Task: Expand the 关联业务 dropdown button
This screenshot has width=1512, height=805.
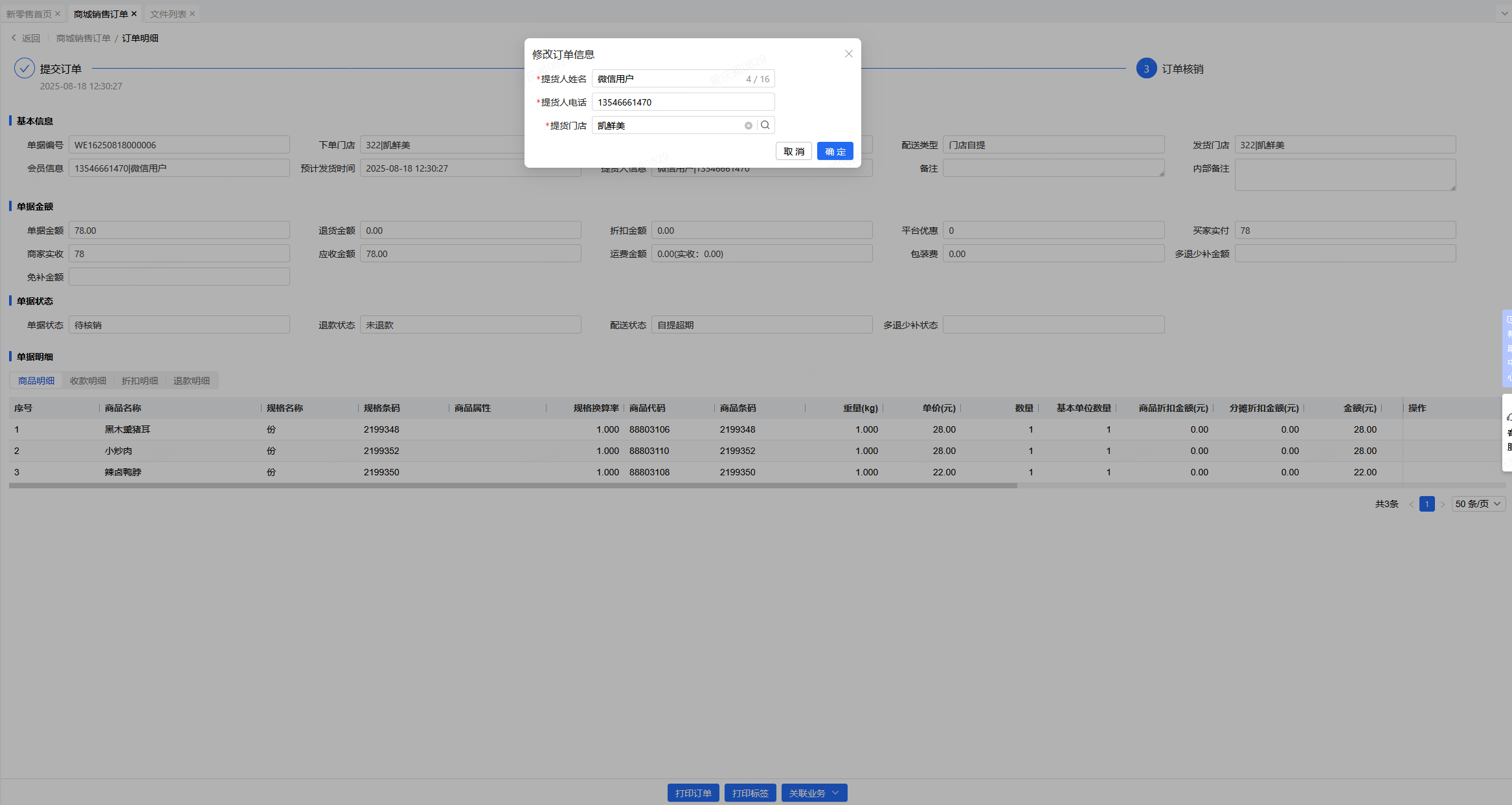Action: point(814,793)
